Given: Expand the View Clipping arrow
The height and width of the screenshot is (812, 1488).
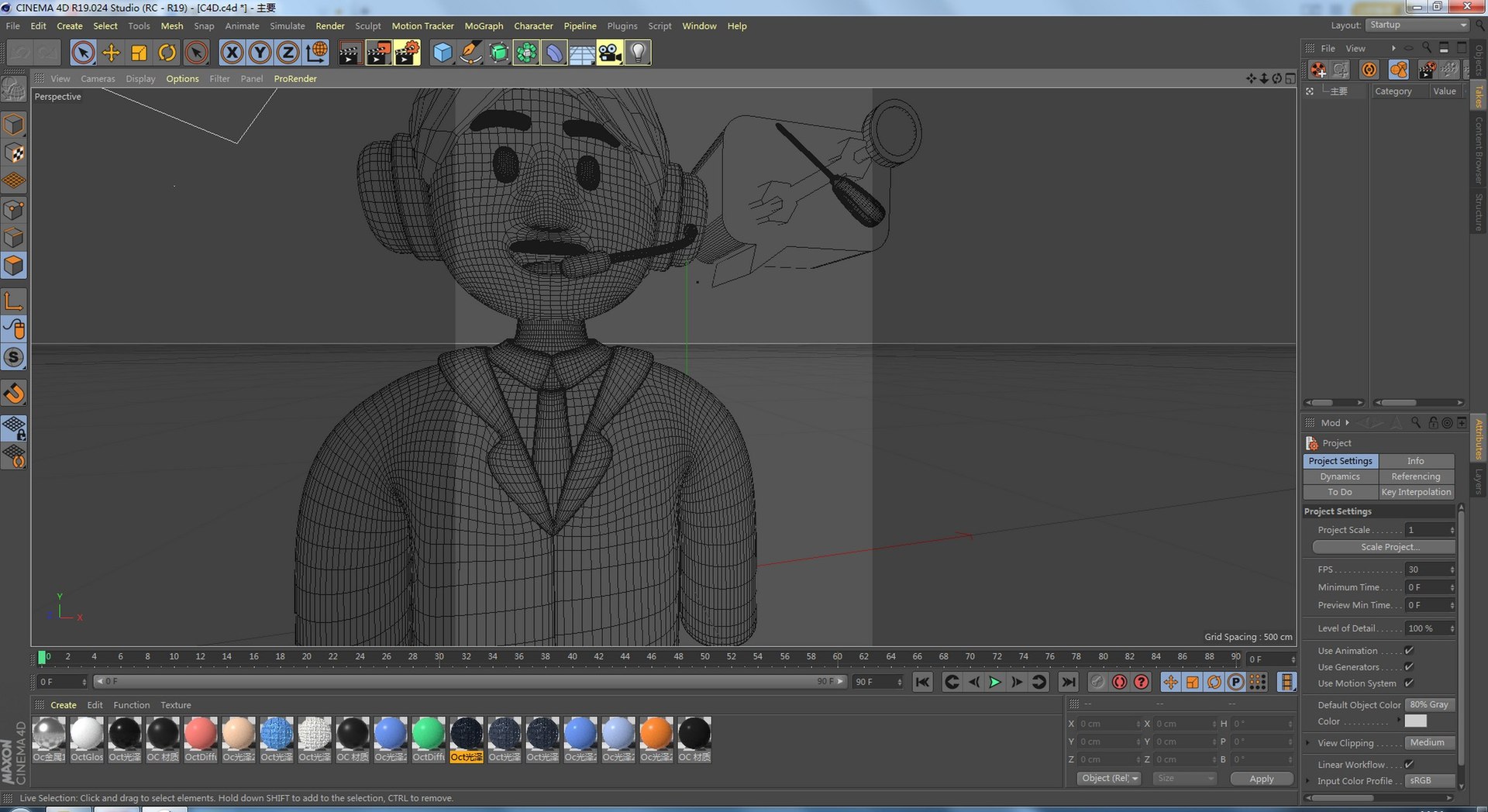Looking at the screenshot, I should pyautogui.click(x=1308, y=743).
